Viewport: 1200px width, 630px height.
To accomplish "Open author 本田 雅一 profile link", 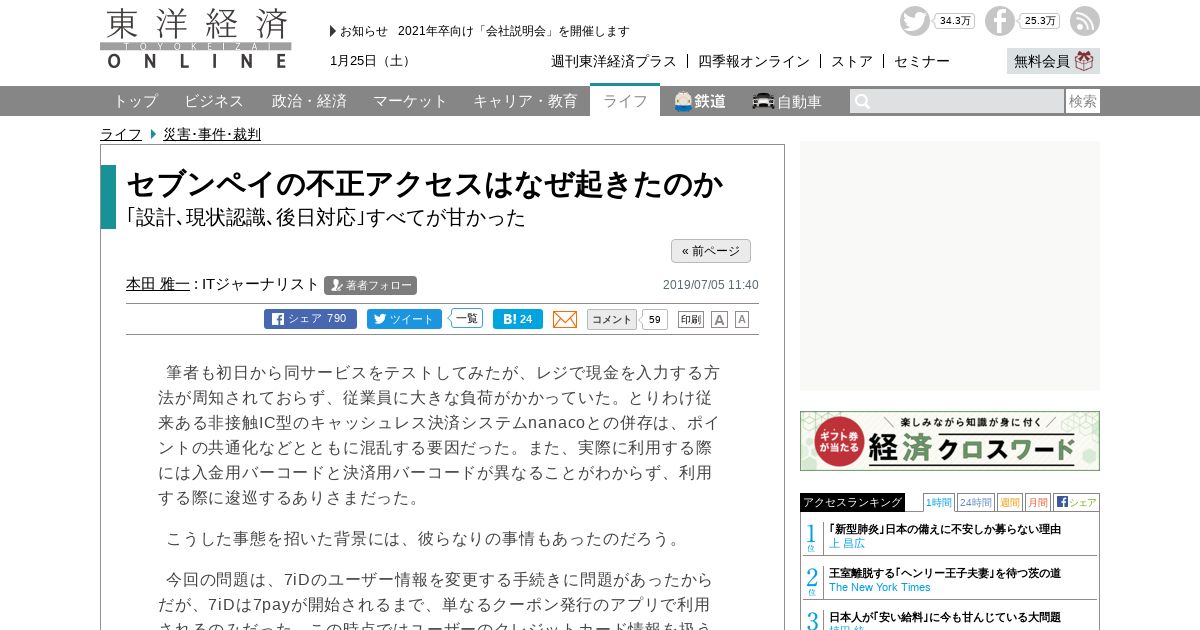I will (158, 284).
